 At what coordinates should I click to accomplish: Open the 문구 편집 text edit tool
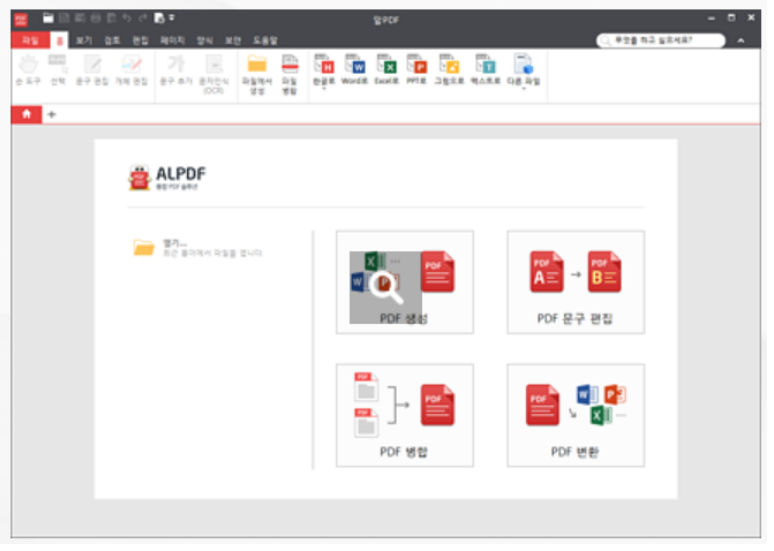tap(92, 71)
